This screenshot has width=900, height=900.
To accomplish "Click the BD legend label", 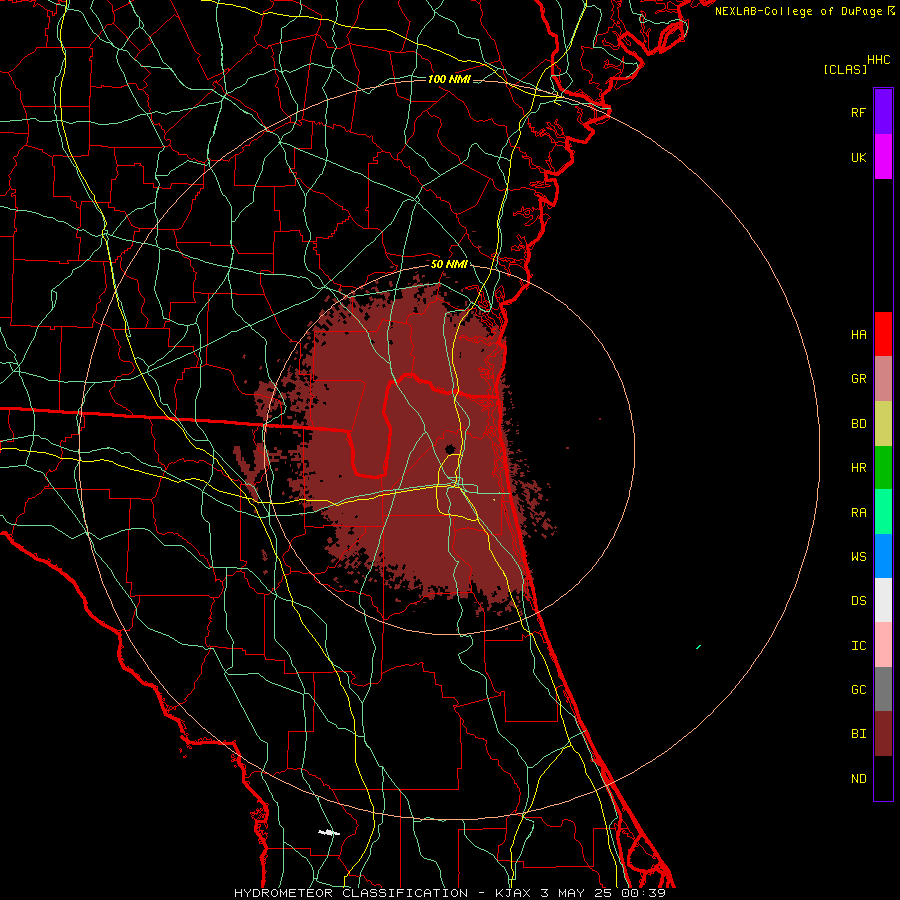I will tap(858, 424).
